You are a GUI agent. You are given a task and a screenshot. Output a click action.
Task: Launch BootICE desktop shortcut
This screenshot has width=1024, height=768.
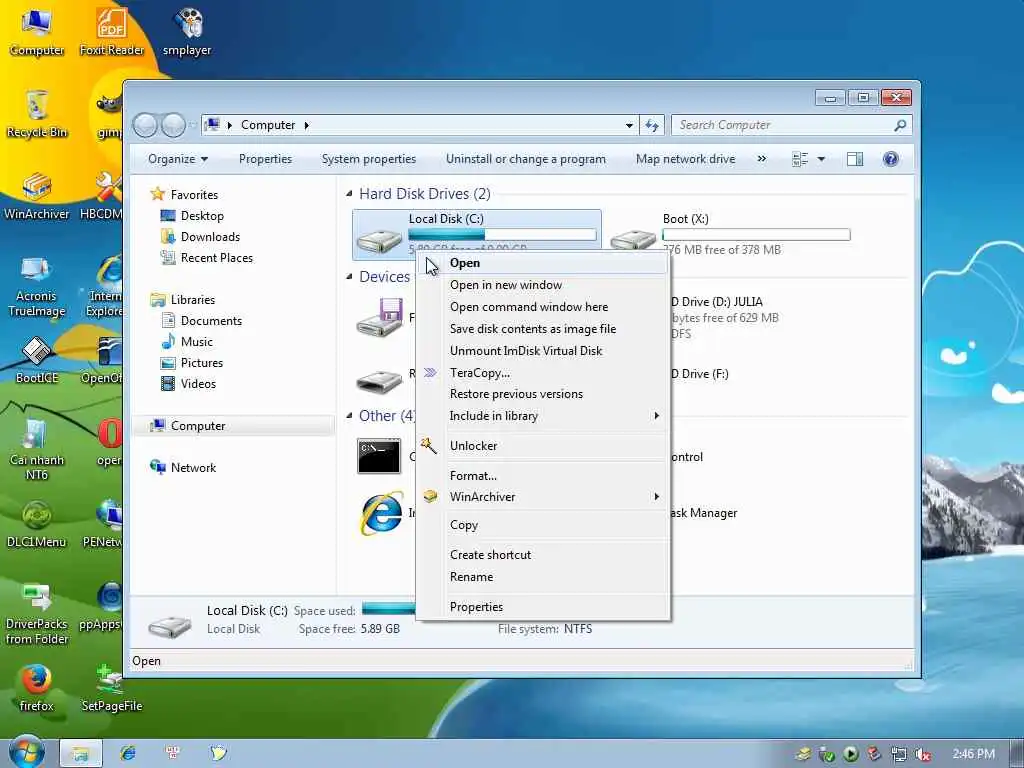pos(37,360)
